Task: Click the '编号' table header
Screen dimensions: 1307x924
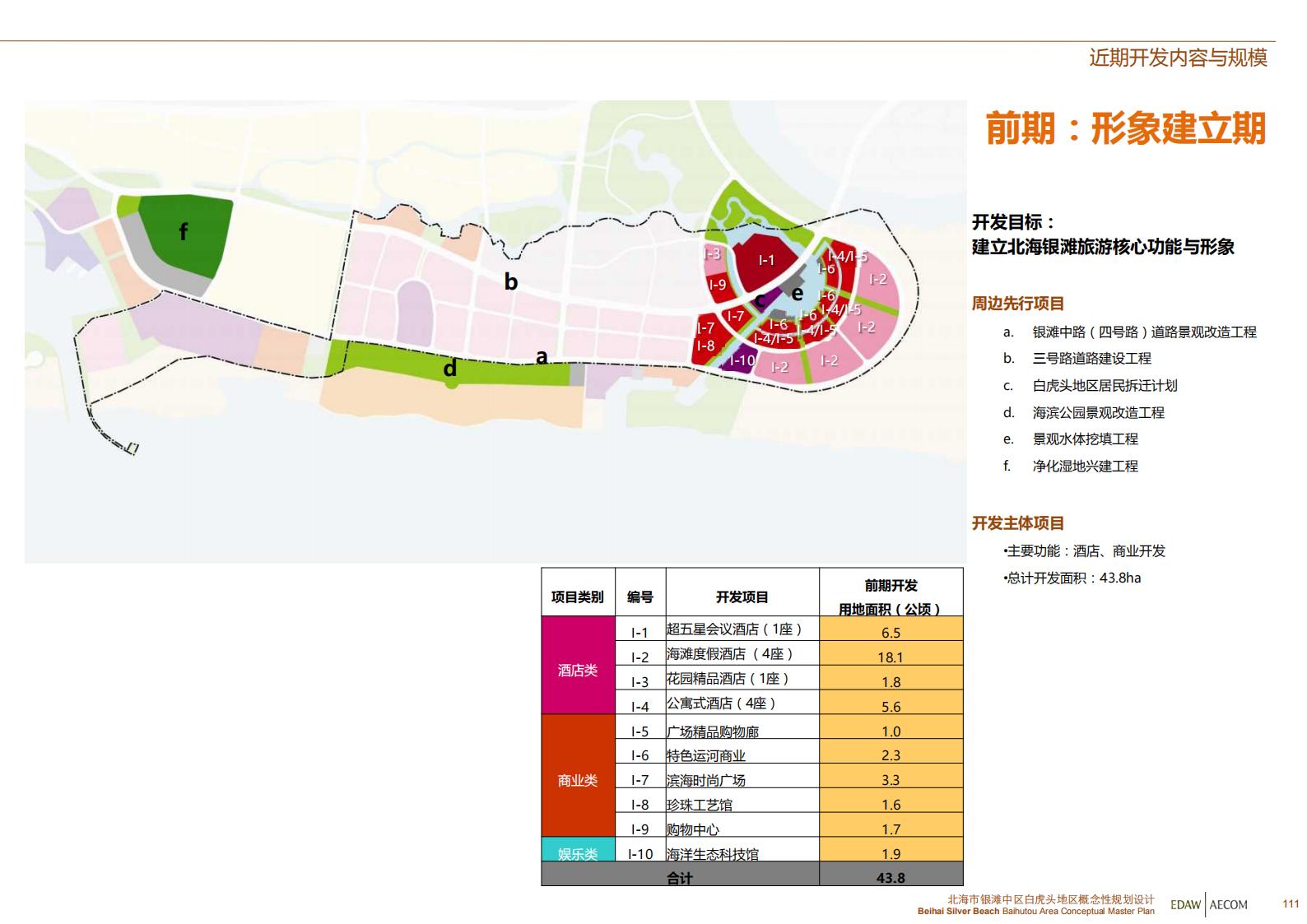Action: click(640, 592)
